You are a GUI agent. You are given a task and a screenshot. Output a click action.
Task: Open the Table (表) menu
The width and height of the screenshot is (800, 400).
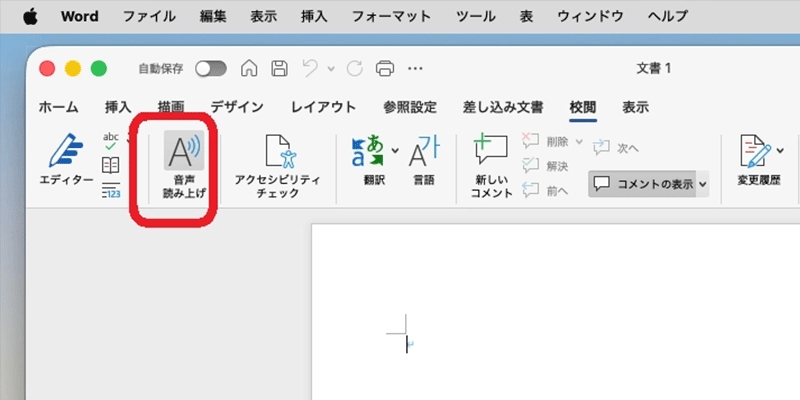click(x=527, y=16)
